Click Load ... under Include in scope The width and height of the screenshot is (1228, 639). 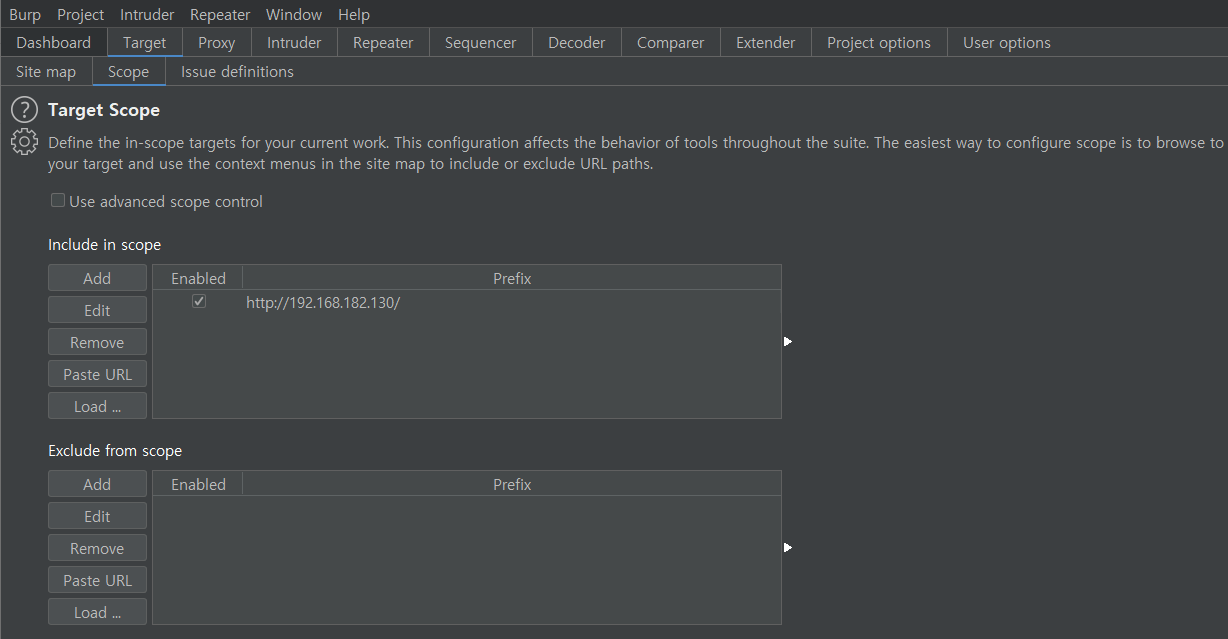97,406
